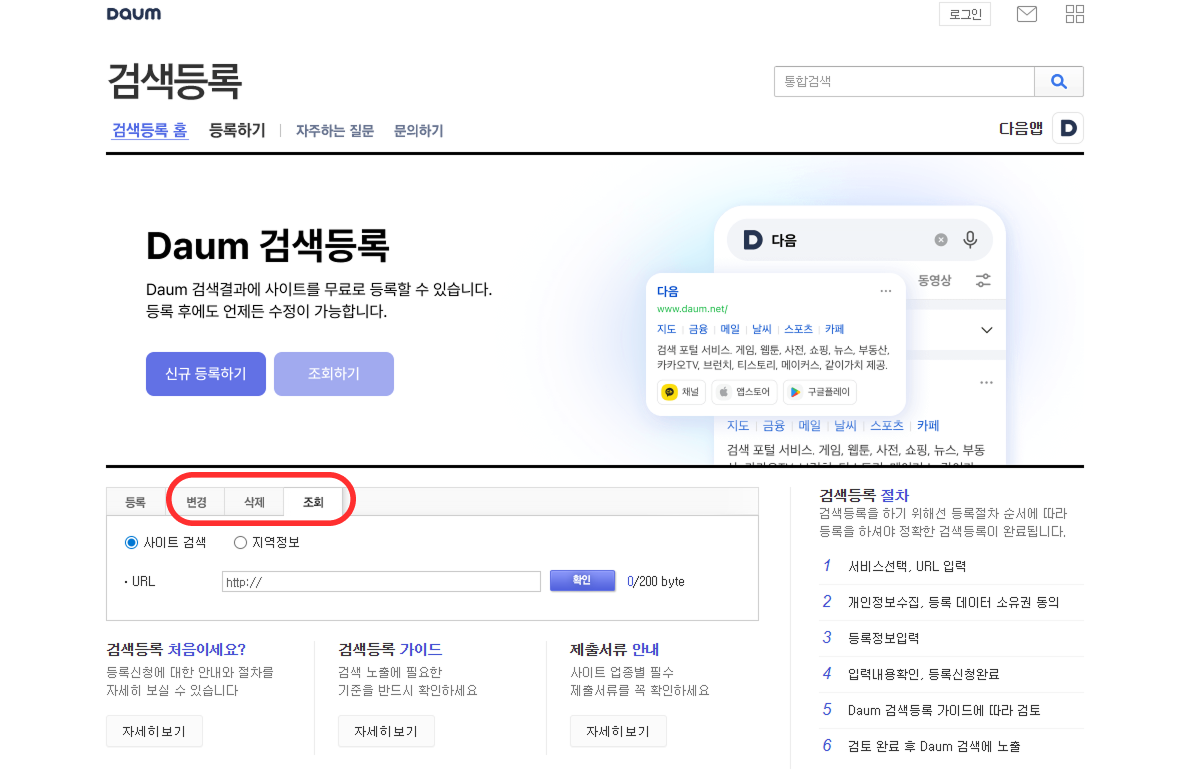Click 자세히보기 under 검색등록 가이드
The image size is (1200, 772).
tap(386, 731)
